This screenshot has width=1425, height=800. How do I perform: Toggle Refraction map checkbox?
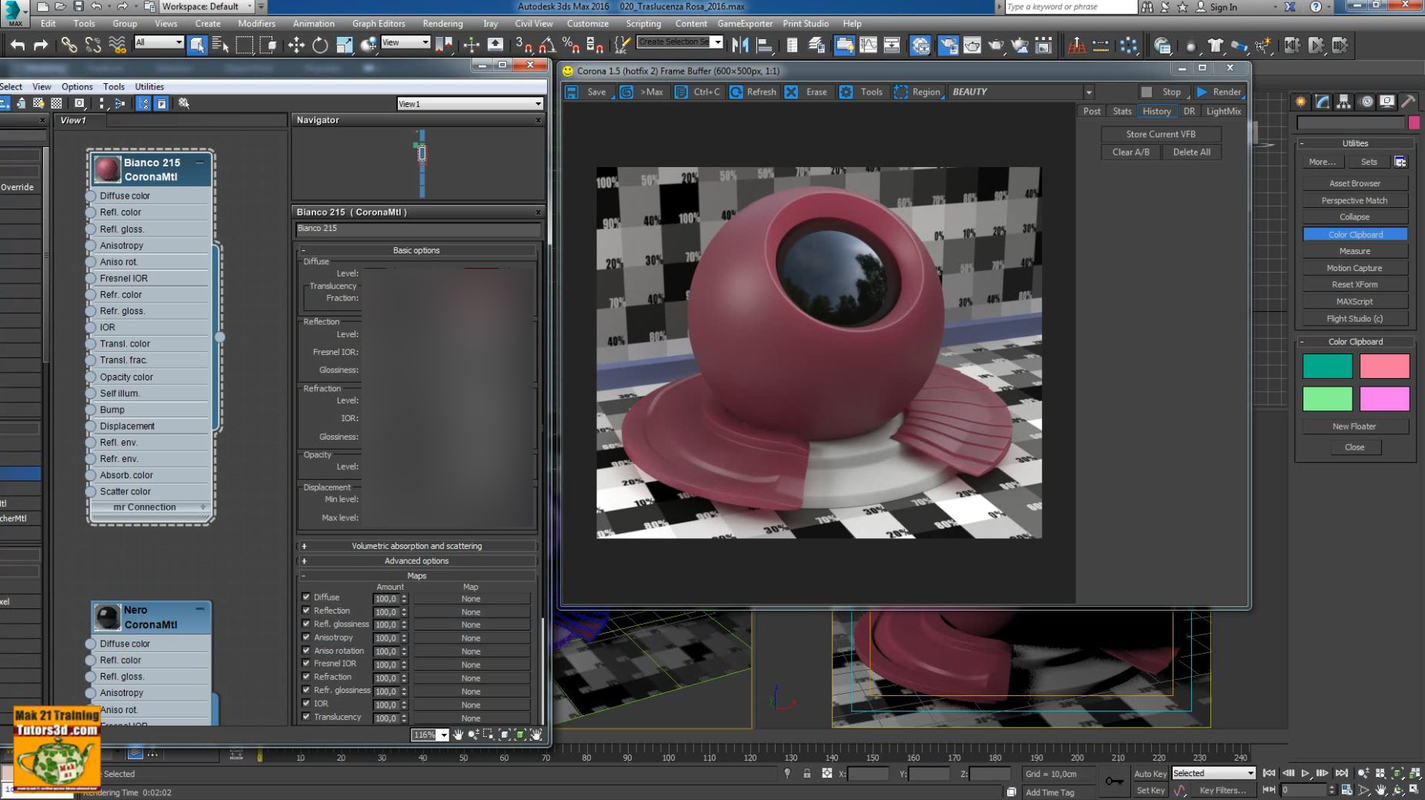pos(306,677)
